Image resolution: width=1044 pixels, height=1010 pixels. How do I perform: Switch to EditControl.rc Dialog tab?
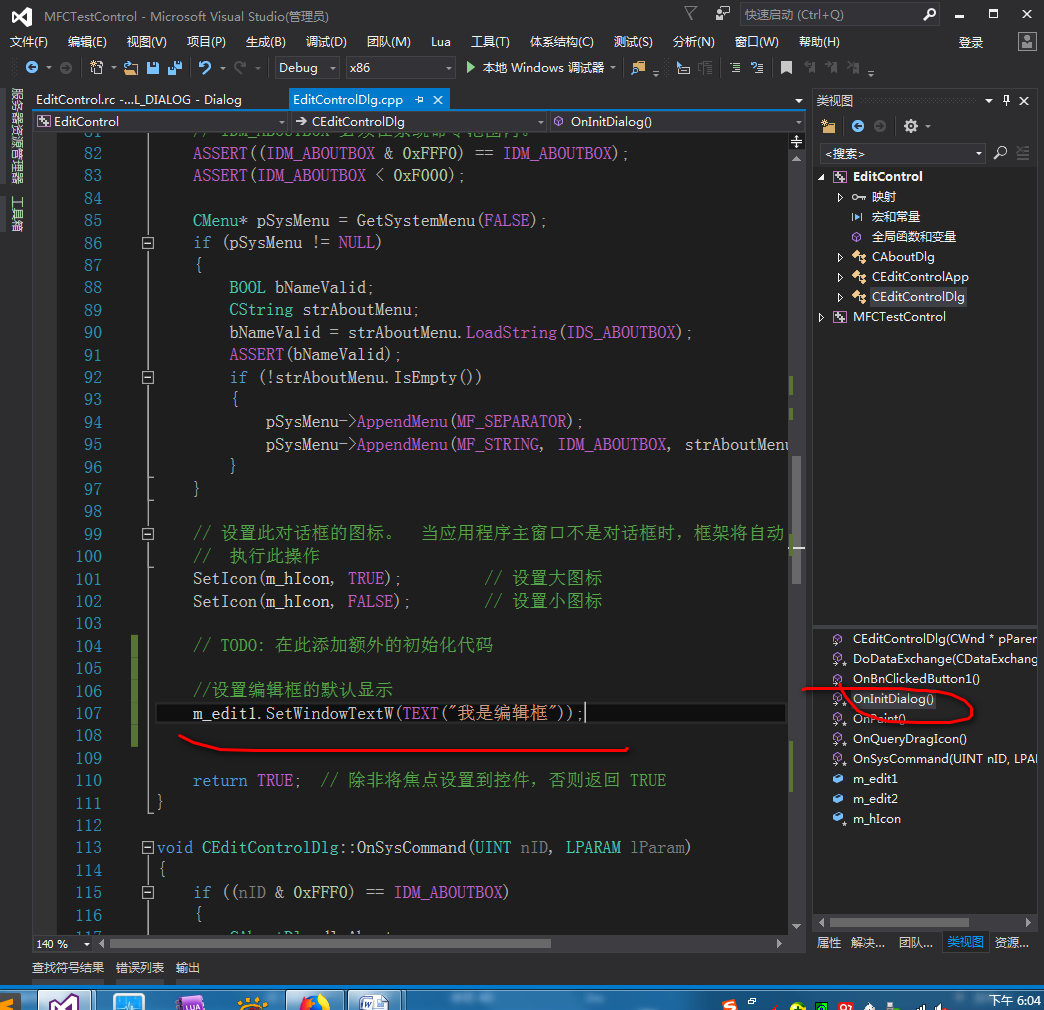click(138, 100)
